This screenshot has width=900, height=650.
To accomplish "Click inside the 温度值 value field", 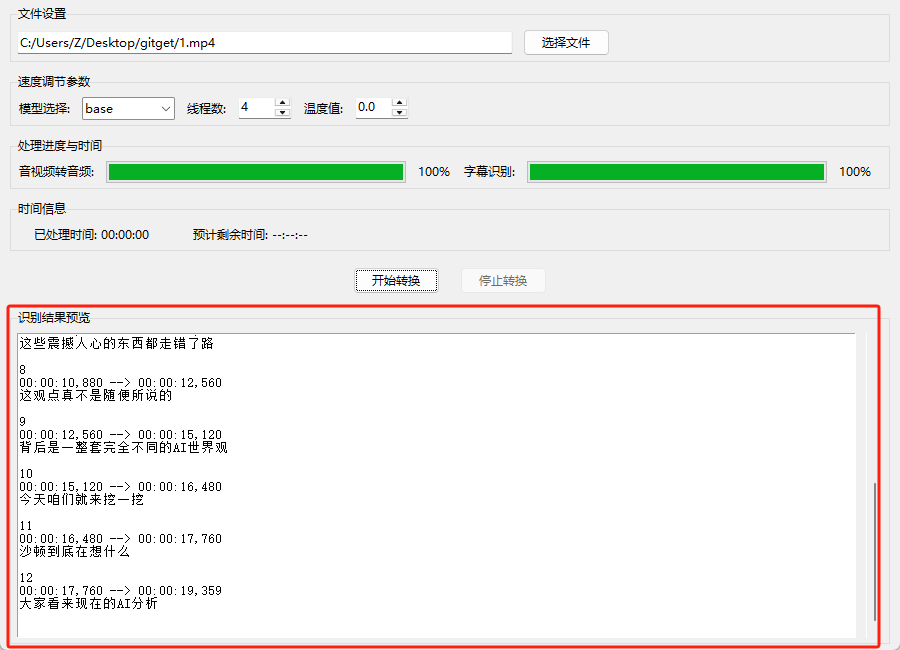I will click(x=374, y=107).
